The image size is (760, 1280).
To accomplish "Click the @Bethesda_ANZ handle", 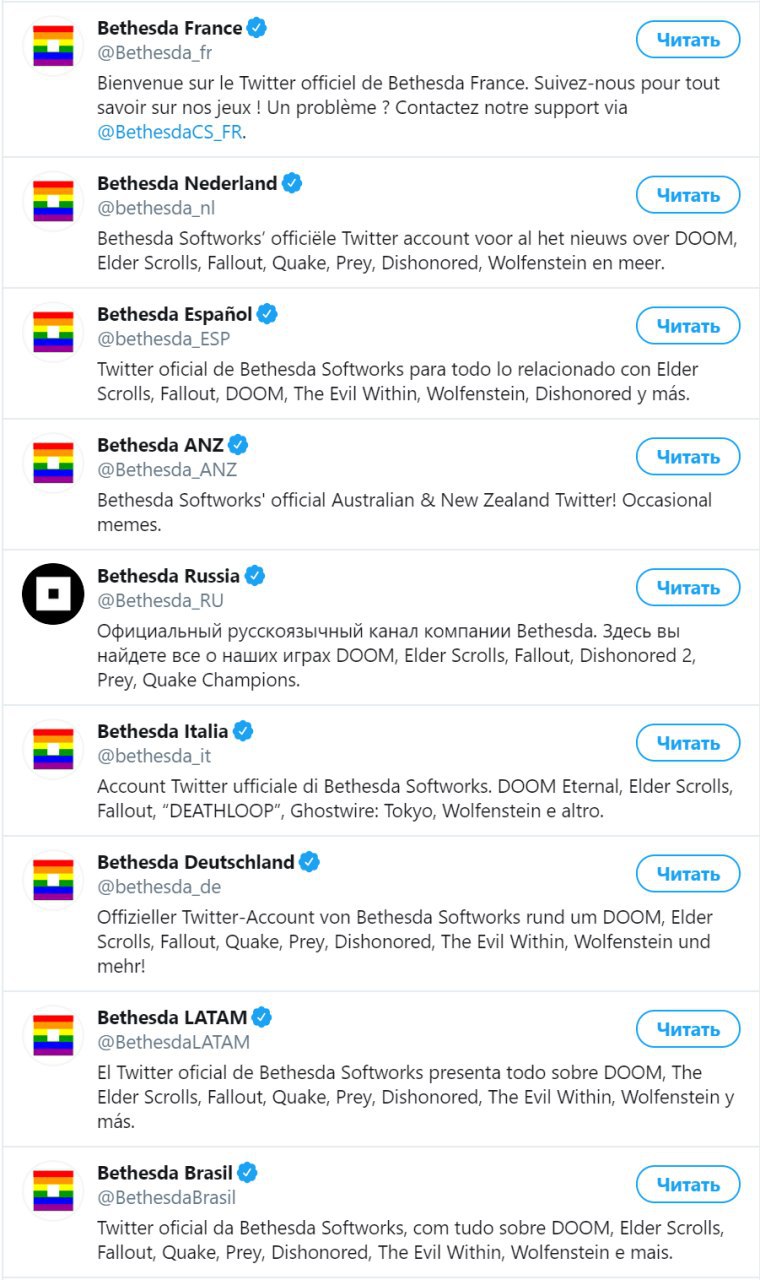I will click(167, 469).
